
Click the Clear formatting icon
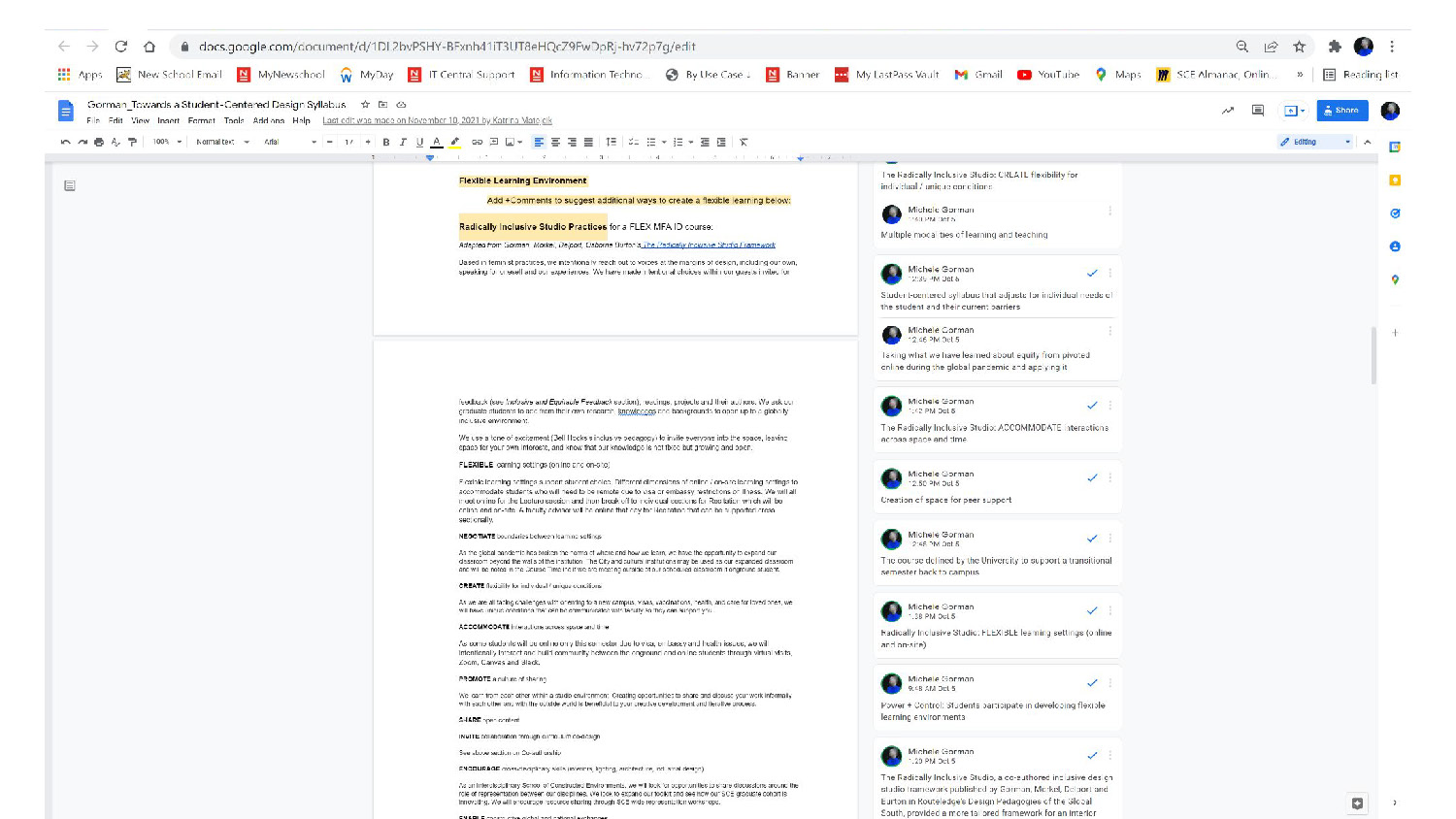[744, 142]
